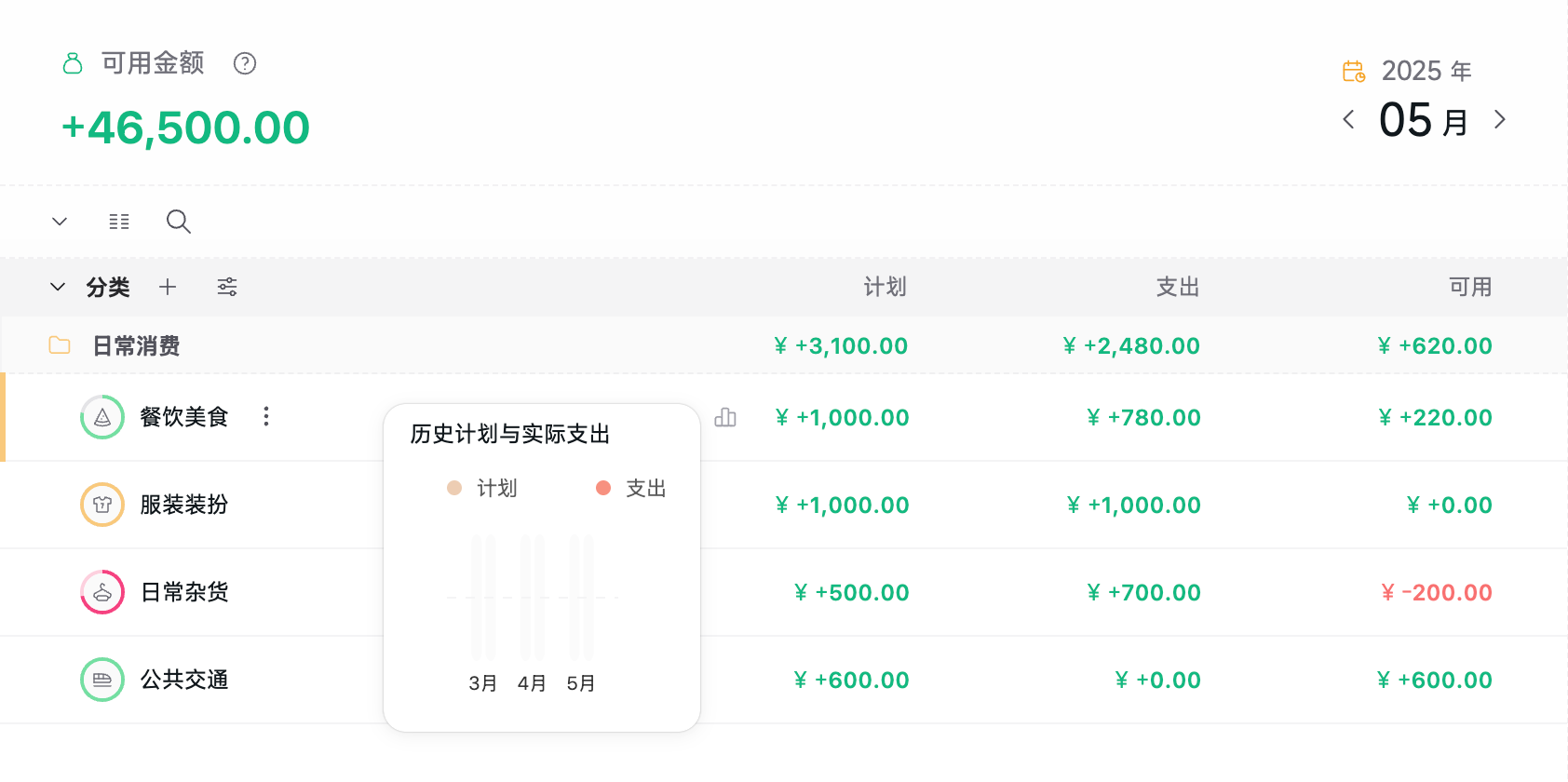Image resolution: width=1568 pixels, height=782 pixels.
Task: Expand the toolbar chevron dropdown beside list icon
Action: coord(60,222)
